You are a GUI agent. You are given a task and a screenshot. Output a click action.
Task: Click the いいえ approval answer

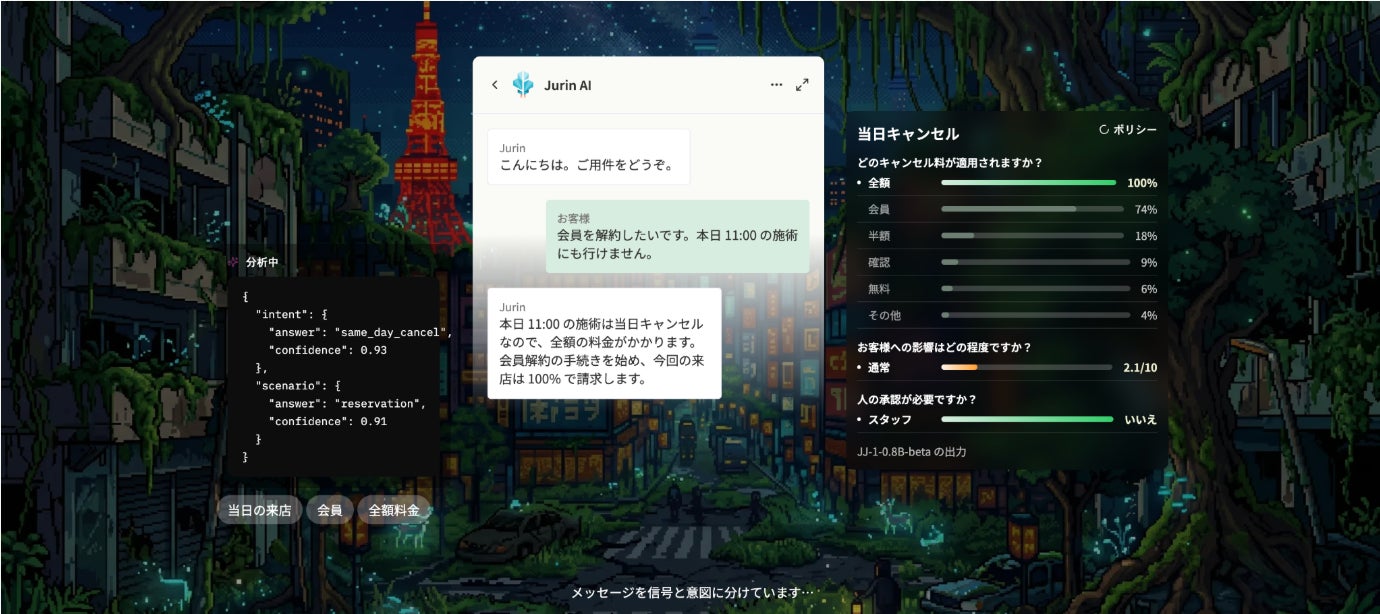pyautogui.click(x=1141, y=419)
